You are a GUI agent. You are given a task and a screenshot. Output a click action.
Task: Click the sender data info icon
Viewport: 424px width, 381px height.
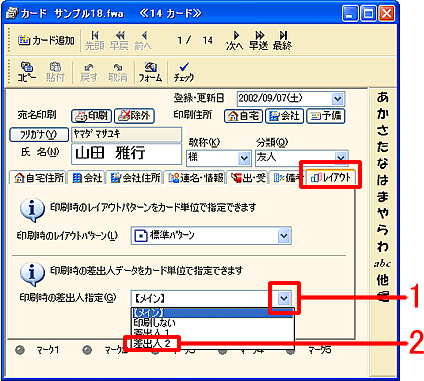click(32, 274)
